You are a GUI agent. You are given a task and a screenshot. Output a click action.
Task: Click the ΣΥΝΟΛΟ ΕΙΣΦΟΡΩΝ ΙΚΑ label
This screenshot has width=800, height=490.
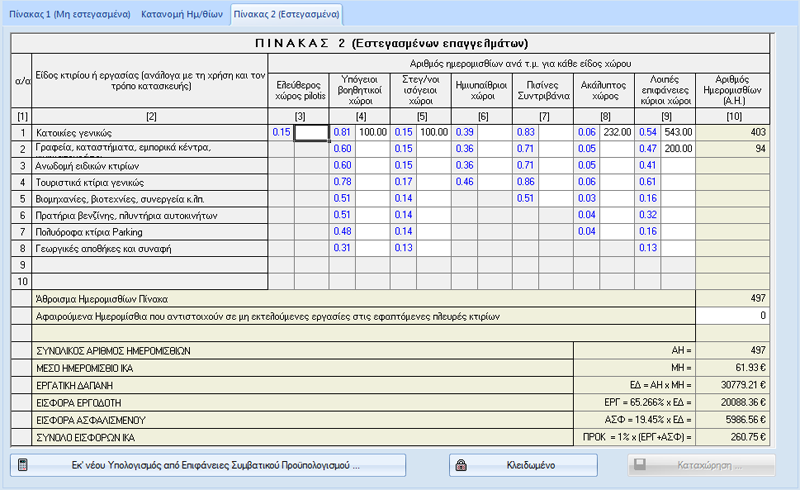[86, 437]
